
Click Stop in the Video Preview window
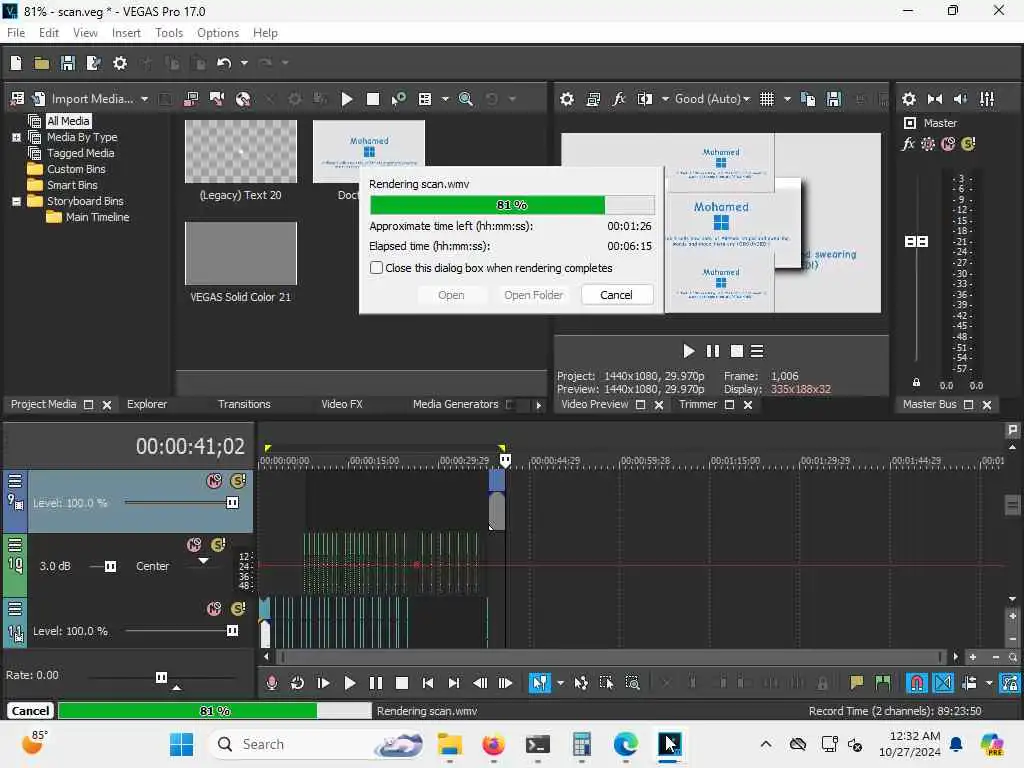coord(737,351)
